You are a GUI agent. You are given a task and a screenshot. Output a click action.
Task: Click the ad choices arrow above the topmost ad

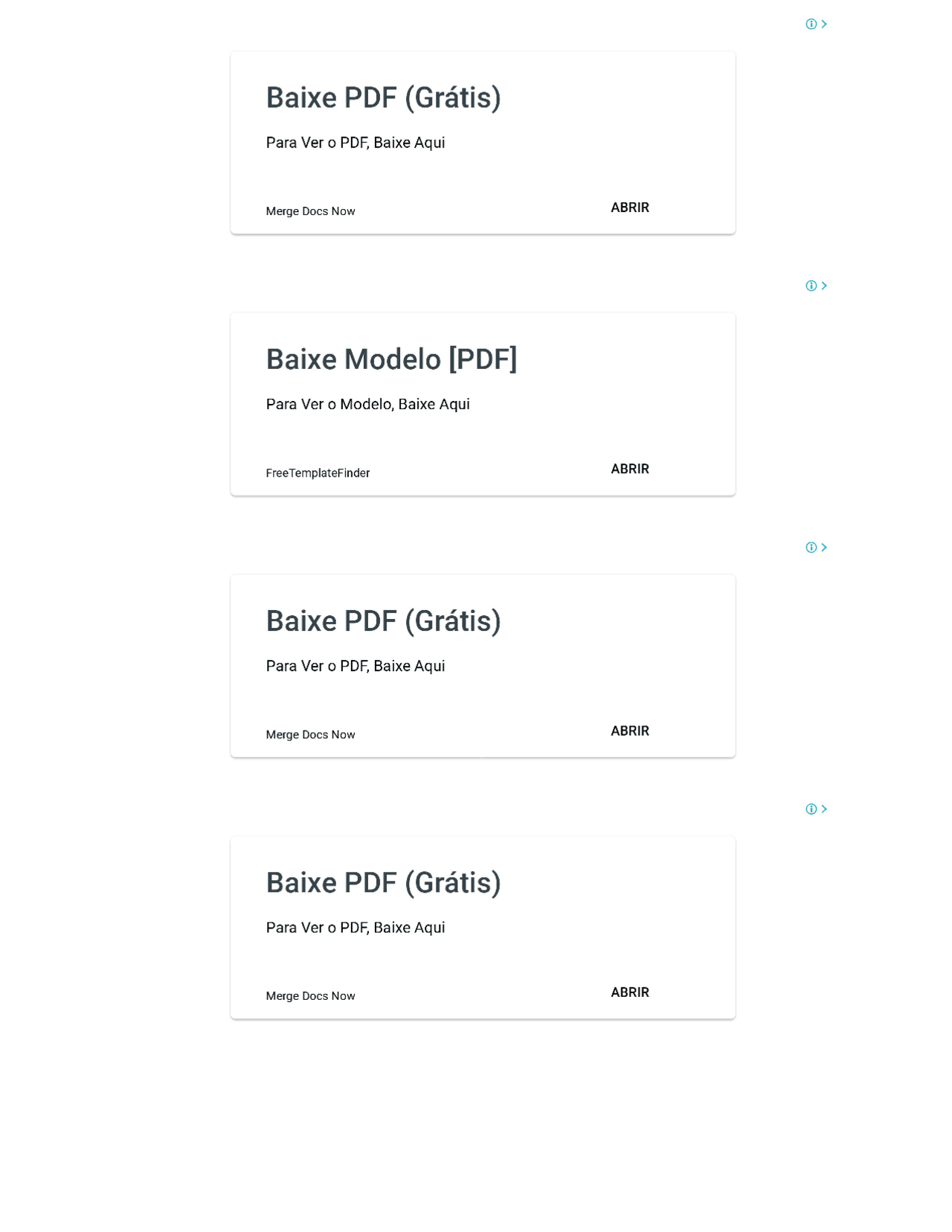pos(823,24)
